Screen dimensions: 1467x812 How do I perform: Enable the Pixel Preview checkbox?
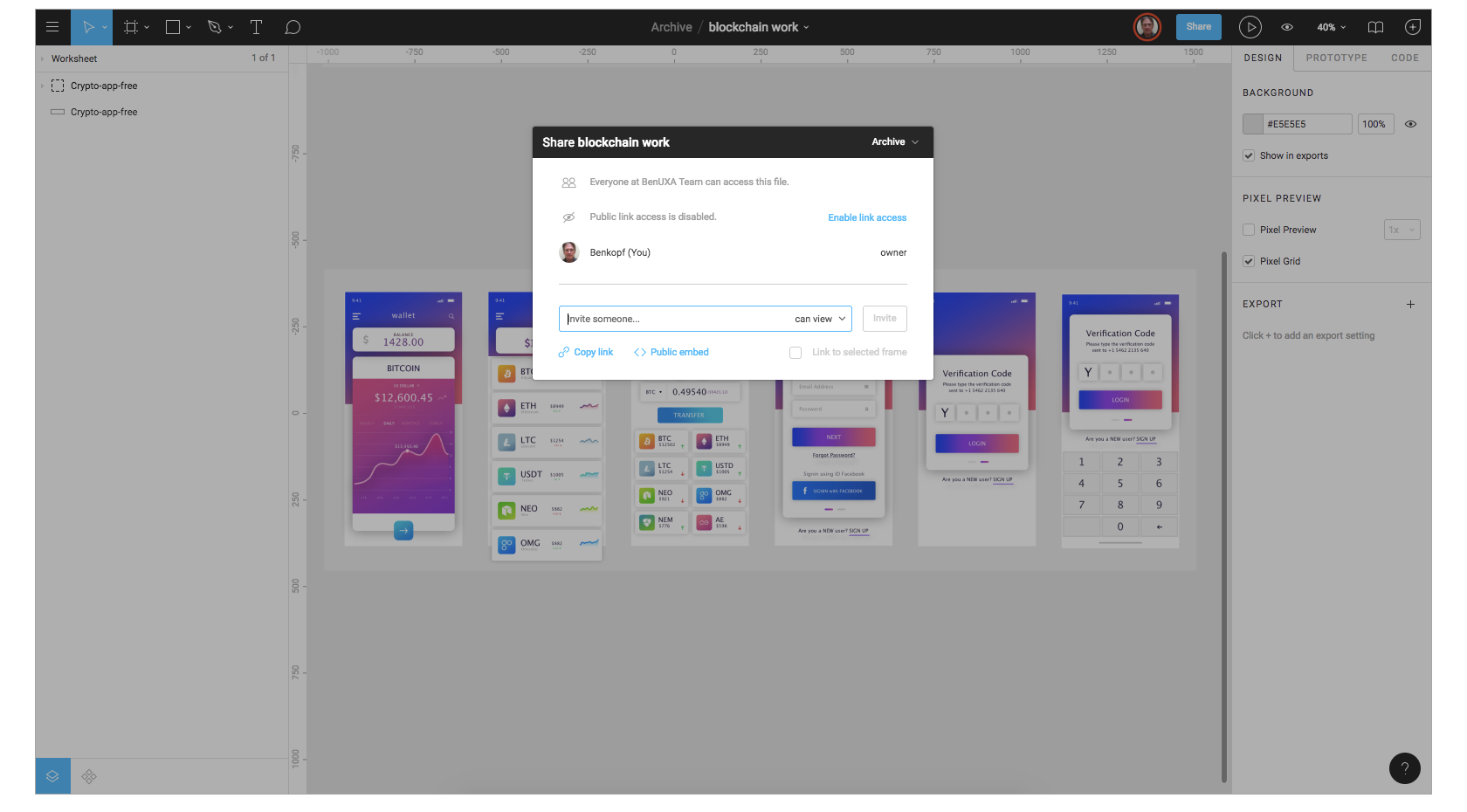coord(1249,230)
